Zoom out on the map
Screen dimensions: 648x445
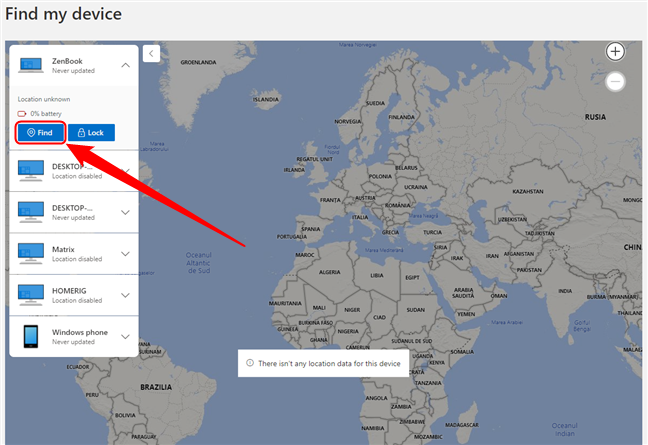point(615,81)
